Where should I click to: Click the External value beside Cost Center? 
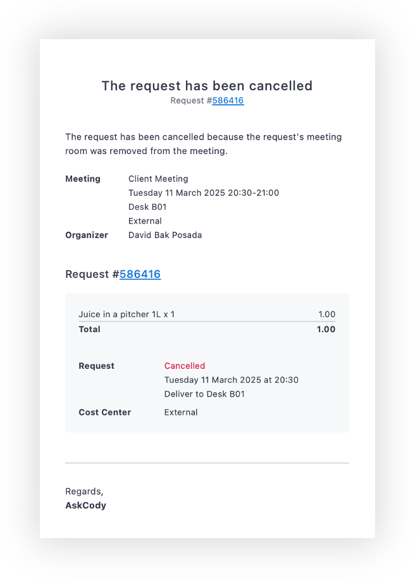pos(181,412)
